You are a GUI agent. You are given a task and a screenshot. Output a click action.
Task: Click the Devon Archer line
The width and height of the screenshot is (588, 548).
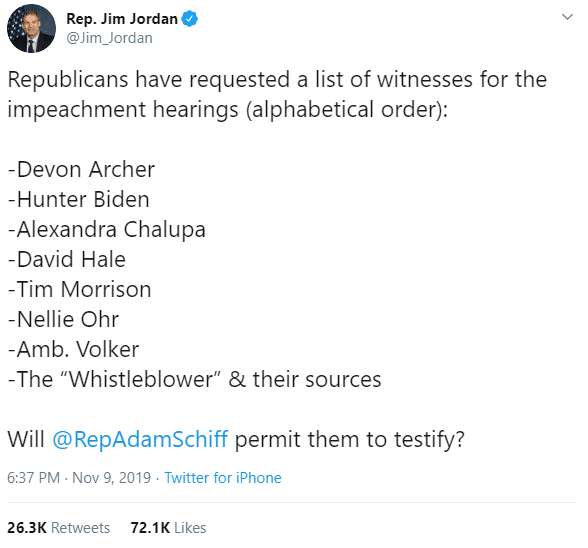81,169
